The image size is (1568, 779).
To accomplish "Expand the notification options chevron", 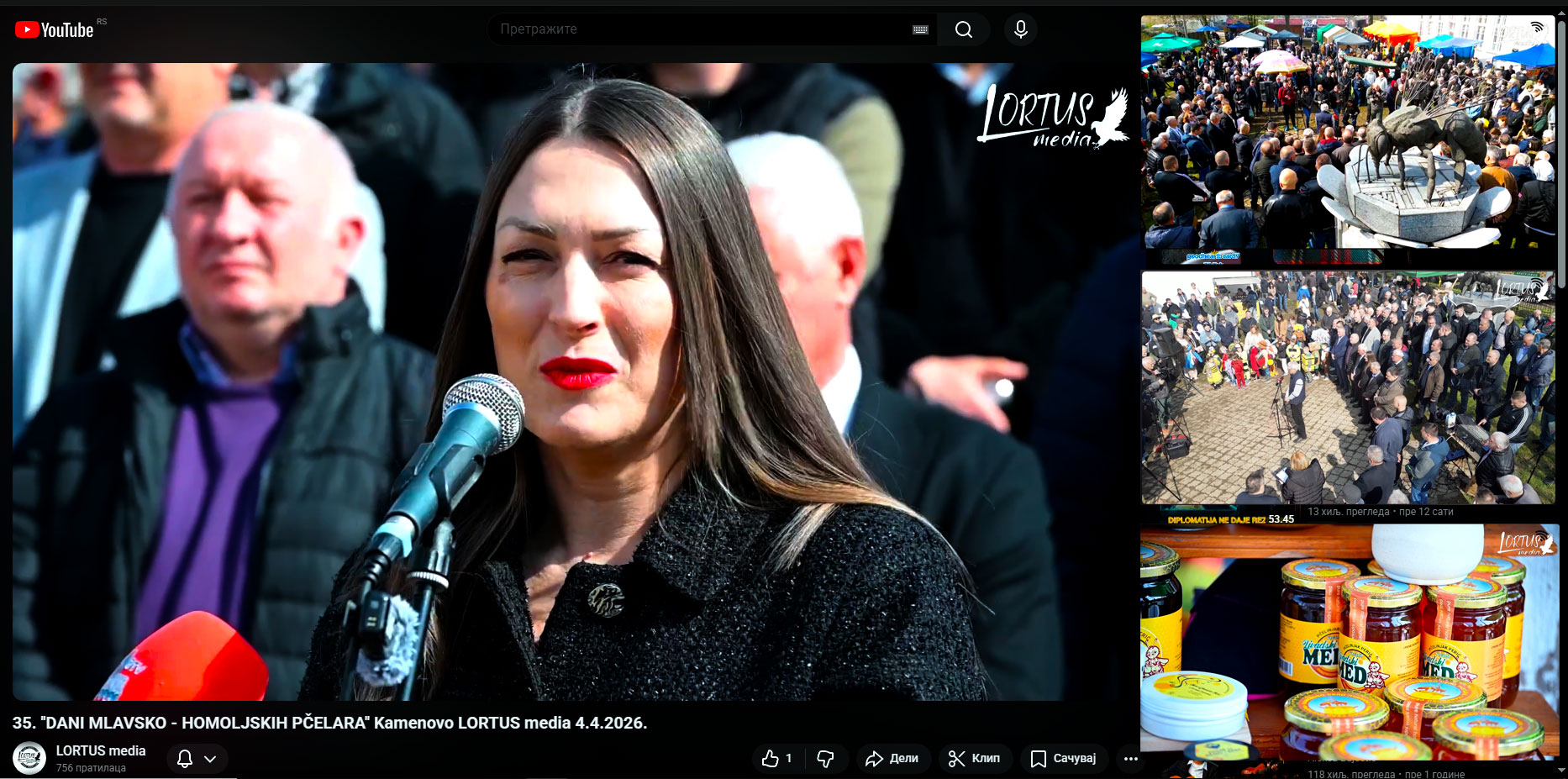I will [210, 759].
